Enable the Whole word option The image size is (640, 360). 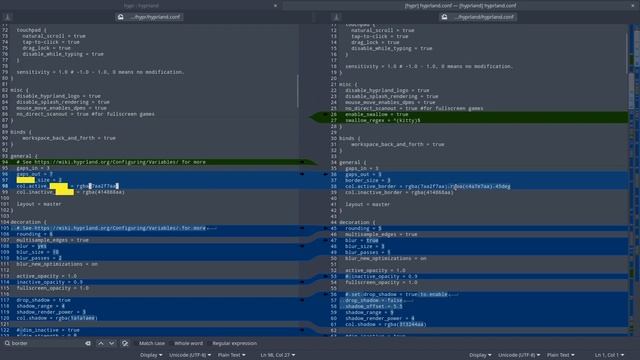pos(188,344)
